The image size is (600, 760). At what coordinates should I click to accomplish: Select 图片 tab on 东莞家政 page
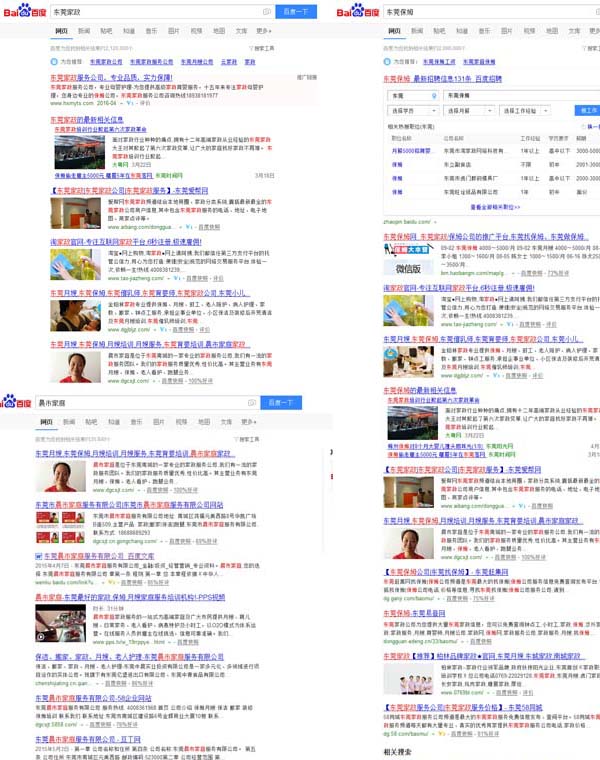[x=174, y=31]
